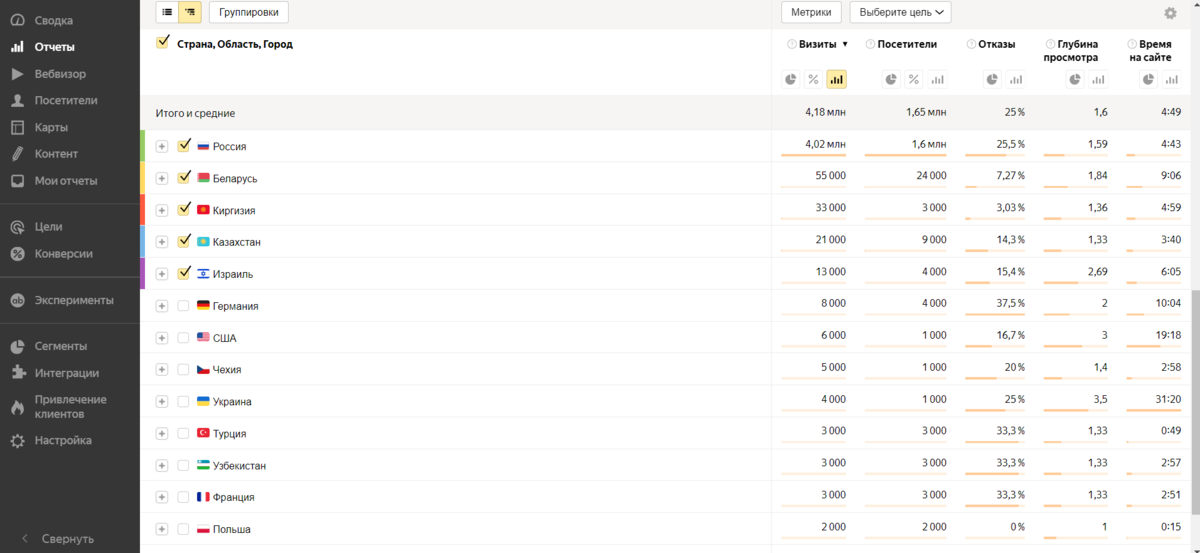Viewport: 1200px width, 553px height.
Task: Show bar chart for Отказы column
Action: 1015,79
